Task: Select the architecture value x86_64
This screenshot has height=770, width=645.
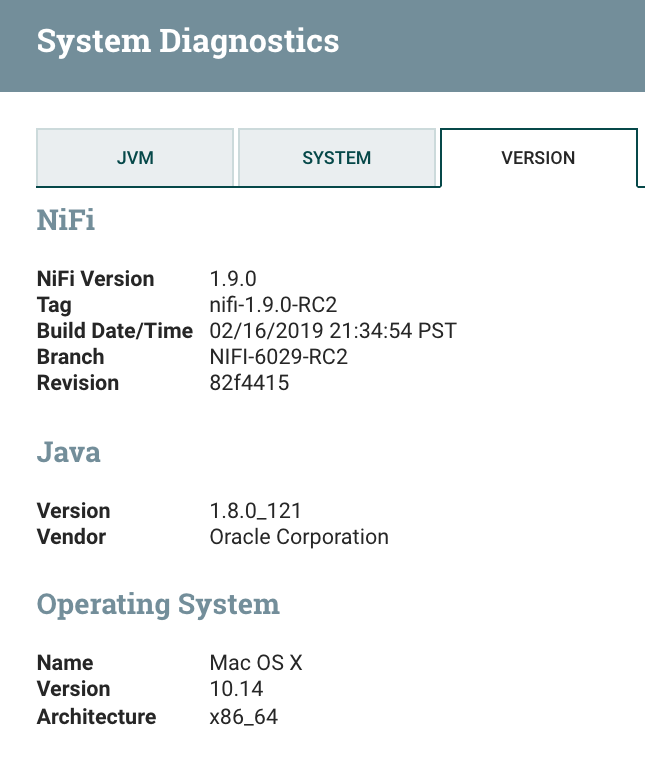Action: pos(244,717)
